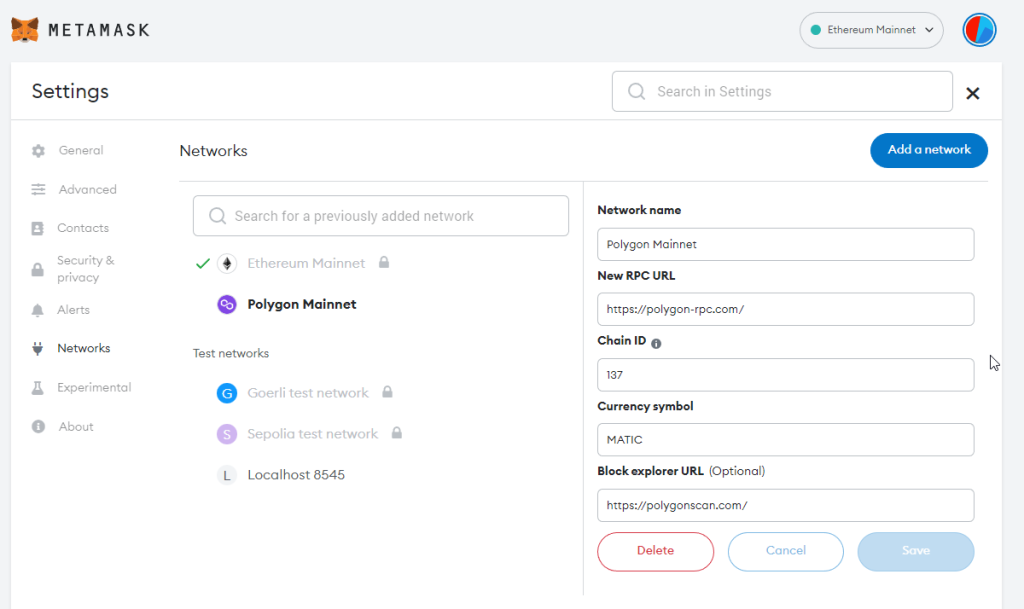Click the Goerli test network icon
This screenshot has height=609, width=1024.
pos(227,393)
